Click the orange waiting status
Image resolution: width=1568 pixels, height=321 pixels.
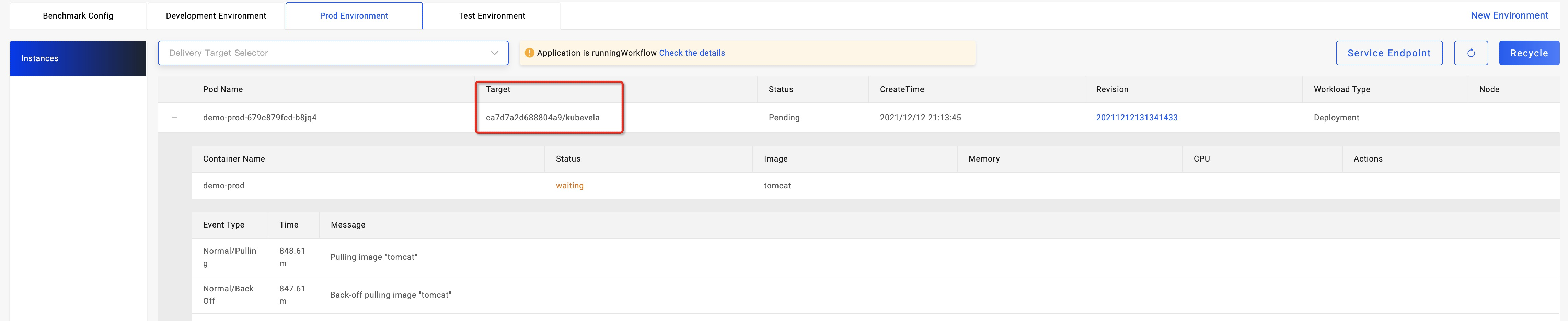(x=570, y=186)
